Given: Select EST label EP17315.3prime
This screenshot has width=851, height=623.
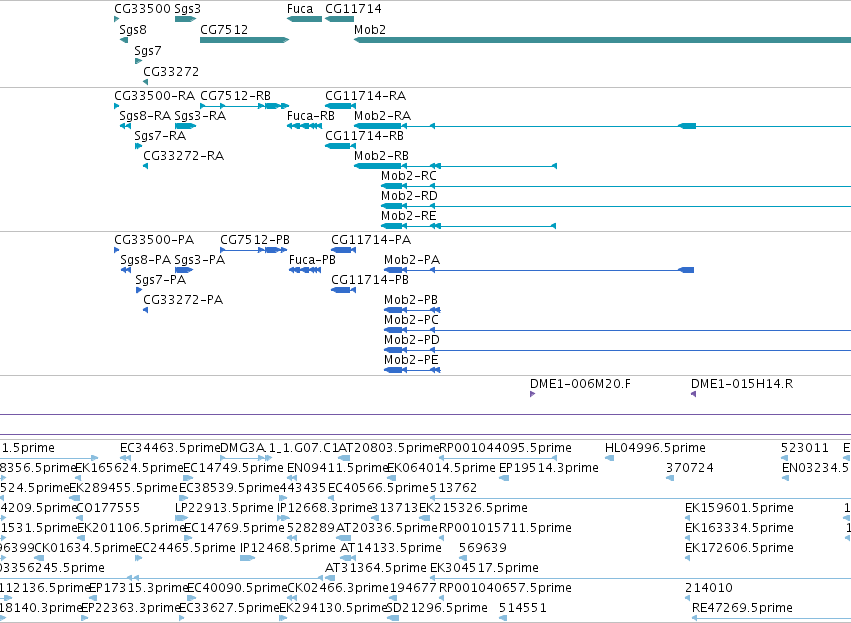Looking at the screenshot, I should 138,588.
